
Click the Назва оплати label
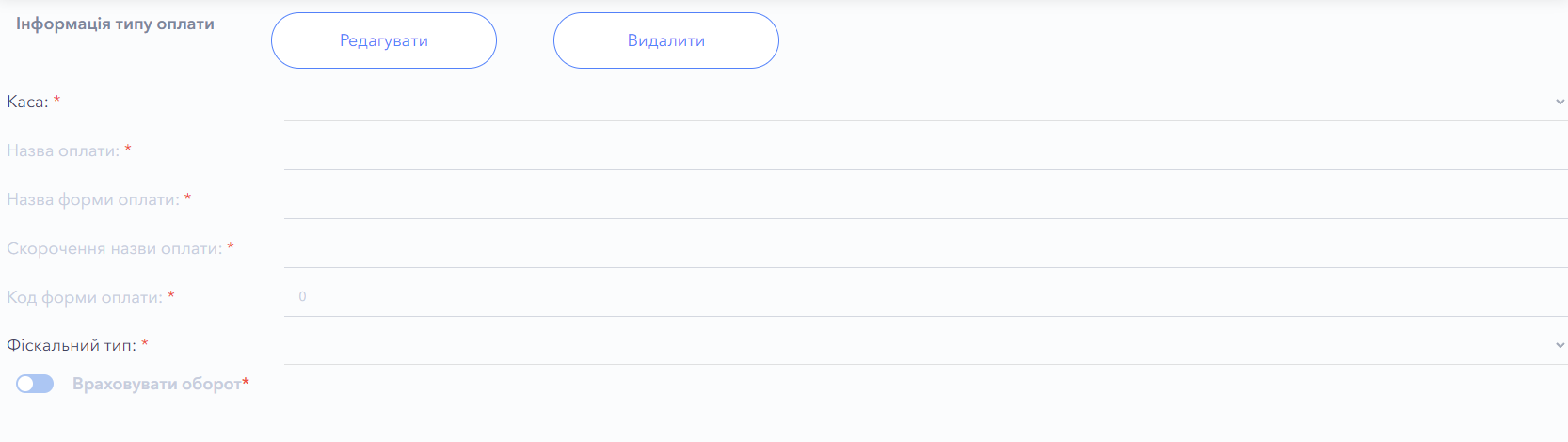click(63, 150)
